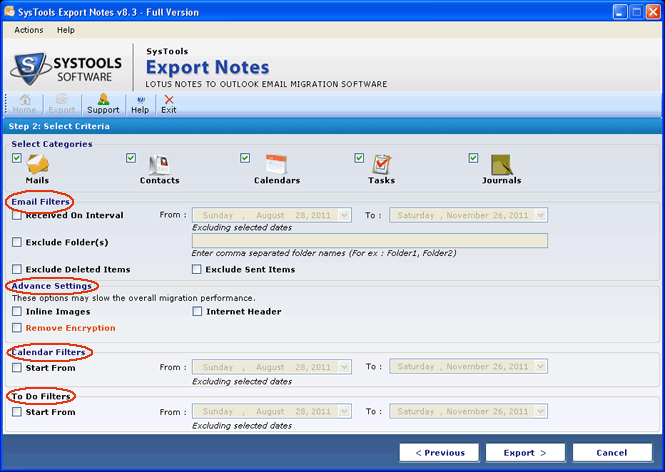This screenshot has height=472, width=665.
Task: Click the Calendar Filters heading
Action: pos(48,352)
